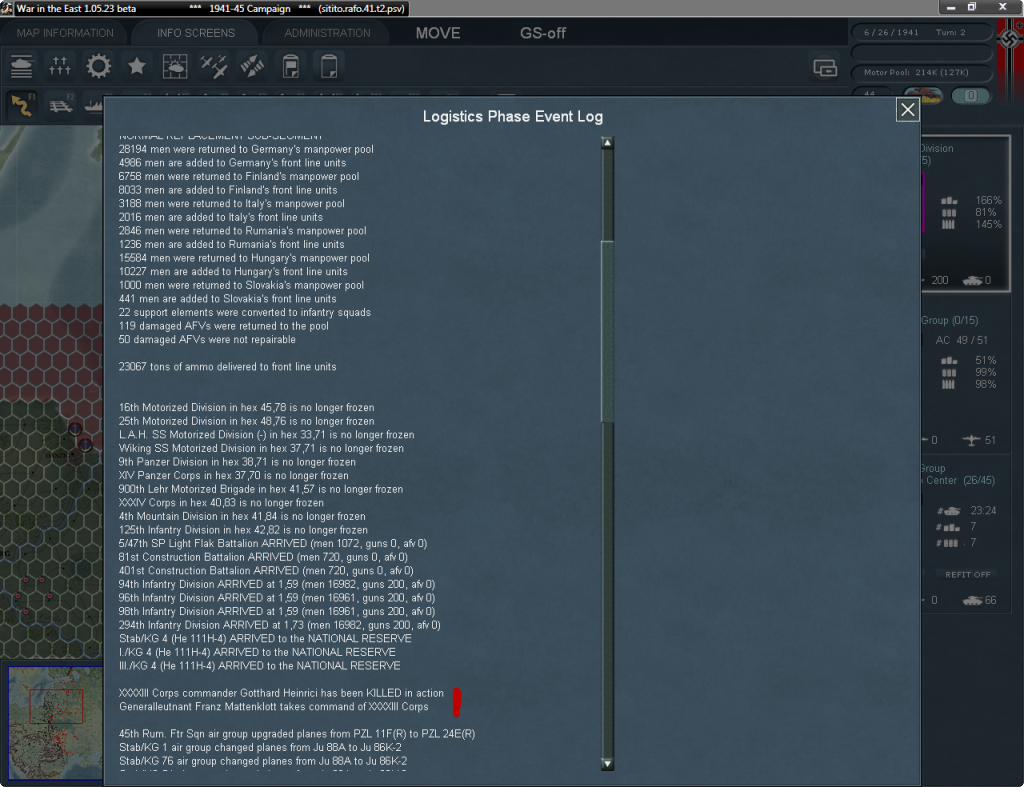Click the MOVE mode label

tap(438, 33)
